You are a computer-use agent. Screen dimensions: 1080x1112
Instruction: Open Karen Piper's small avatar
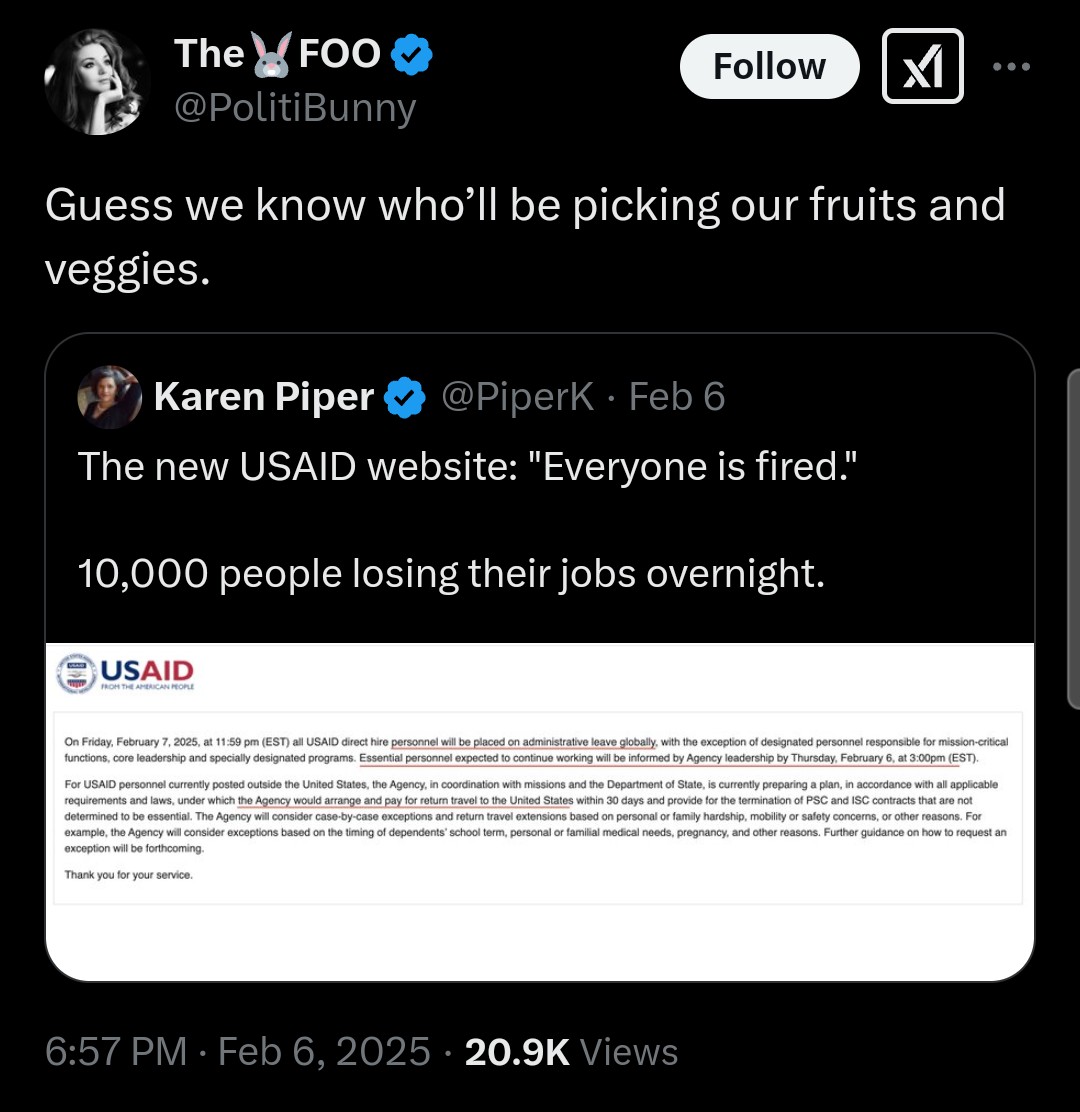(109, 397)
